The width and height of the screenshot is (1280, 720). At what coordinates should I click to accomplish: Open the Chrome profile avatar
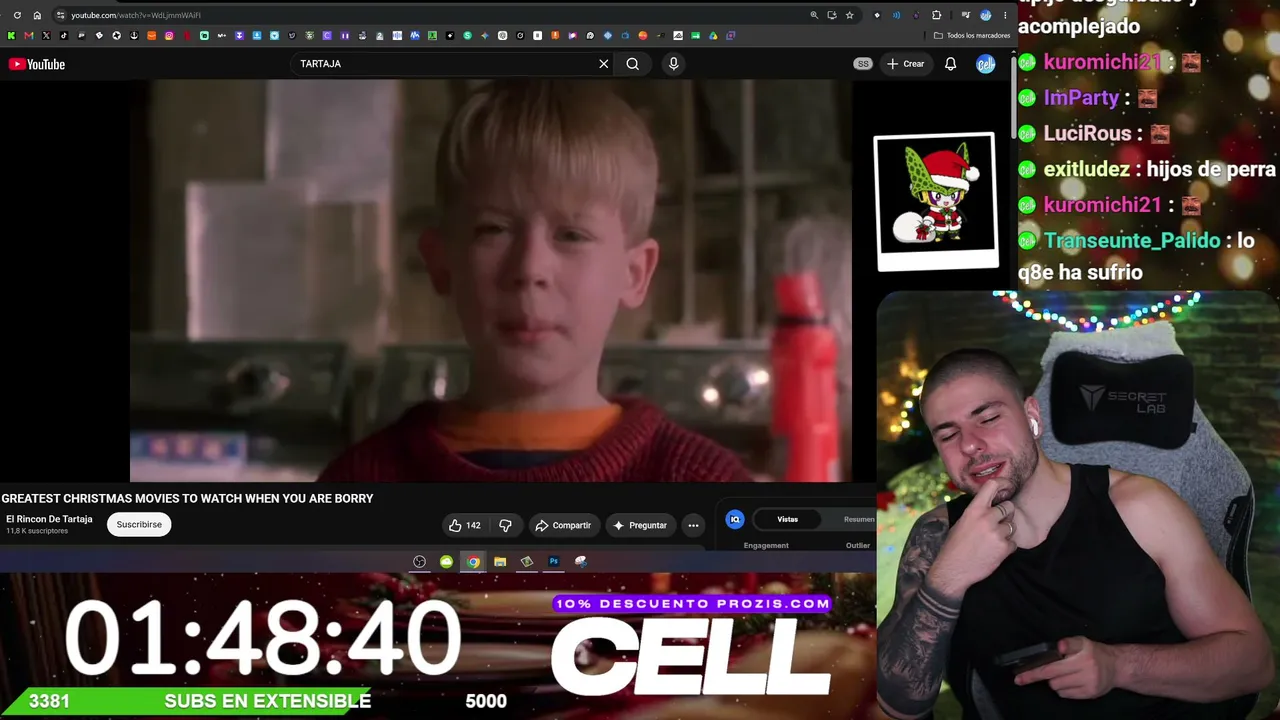(986, 15)
